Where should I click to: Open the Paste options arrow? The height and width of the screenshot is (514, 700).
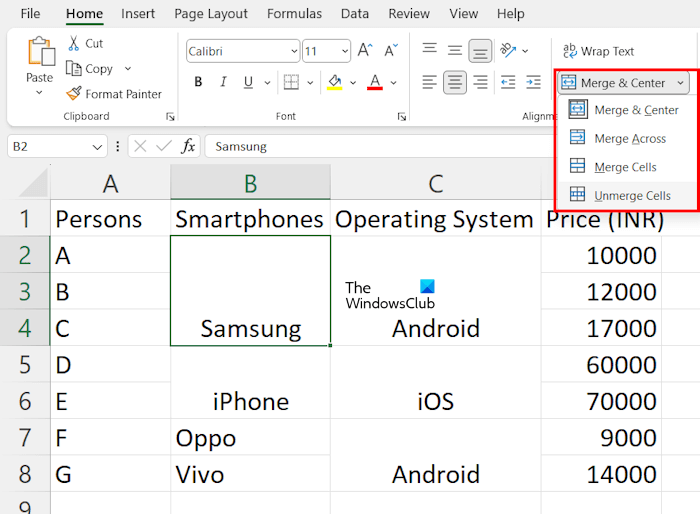[39, 92]
